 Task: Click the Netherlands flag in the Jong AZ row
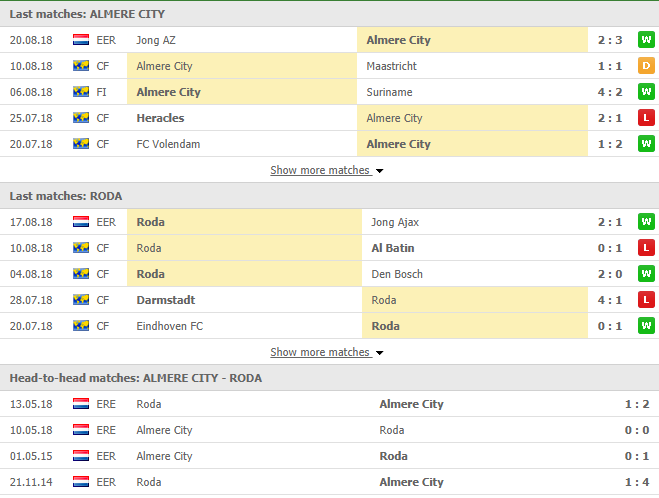pyautogui.click(x=81, y=40)
